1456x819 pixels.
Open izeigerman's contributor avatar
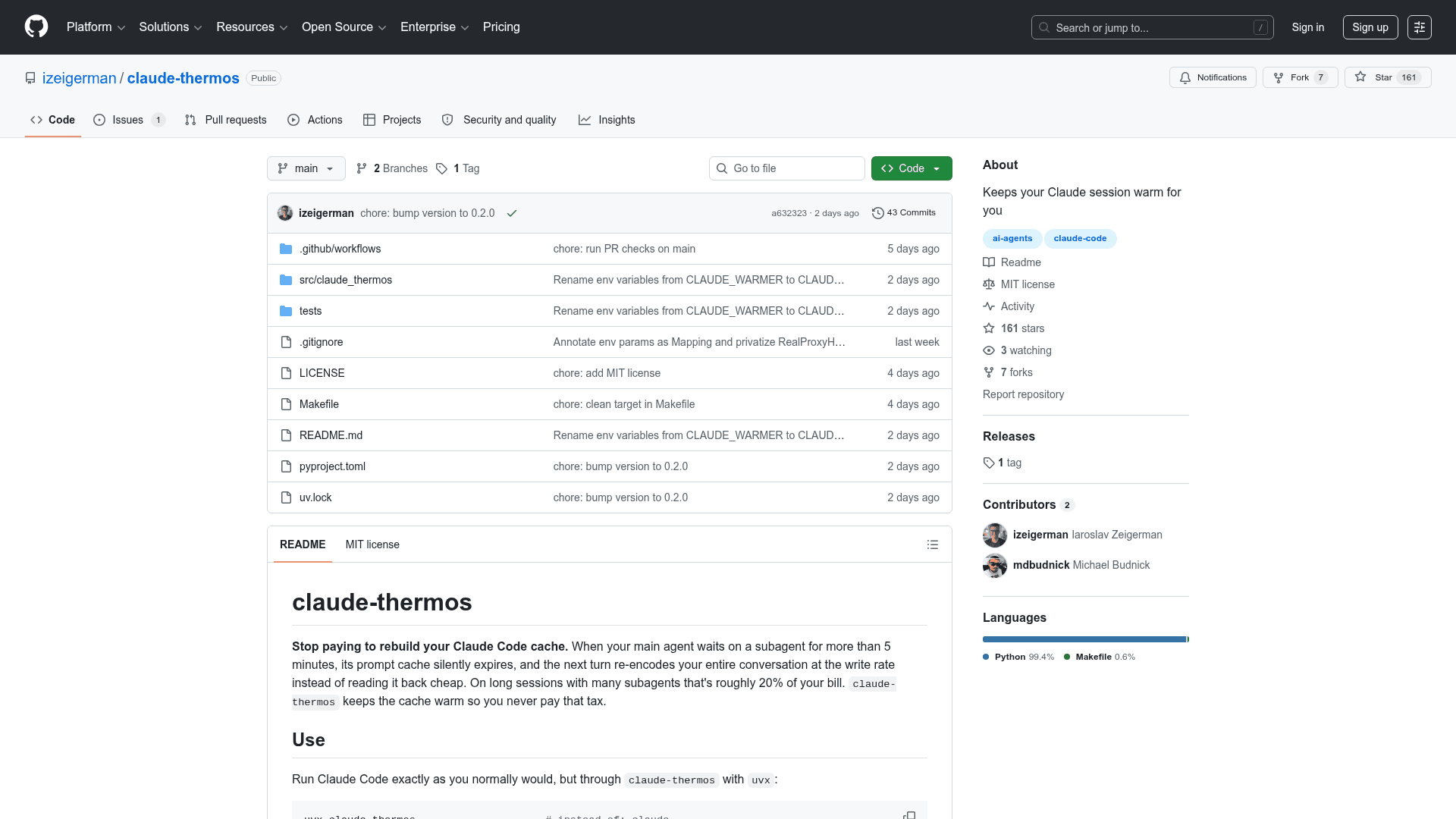pyautogui.click(x=995, y=535)
